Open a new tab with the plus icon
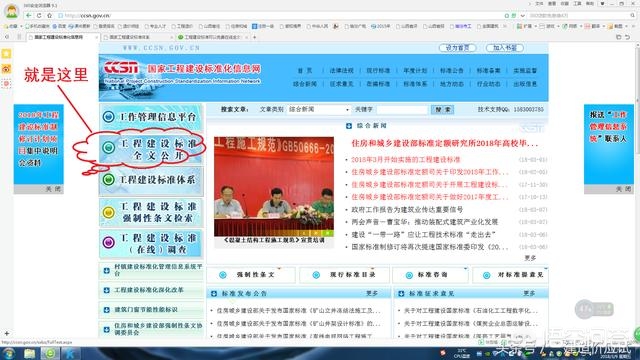The width and height of the screenshot is (640, 360). [255, 37]
